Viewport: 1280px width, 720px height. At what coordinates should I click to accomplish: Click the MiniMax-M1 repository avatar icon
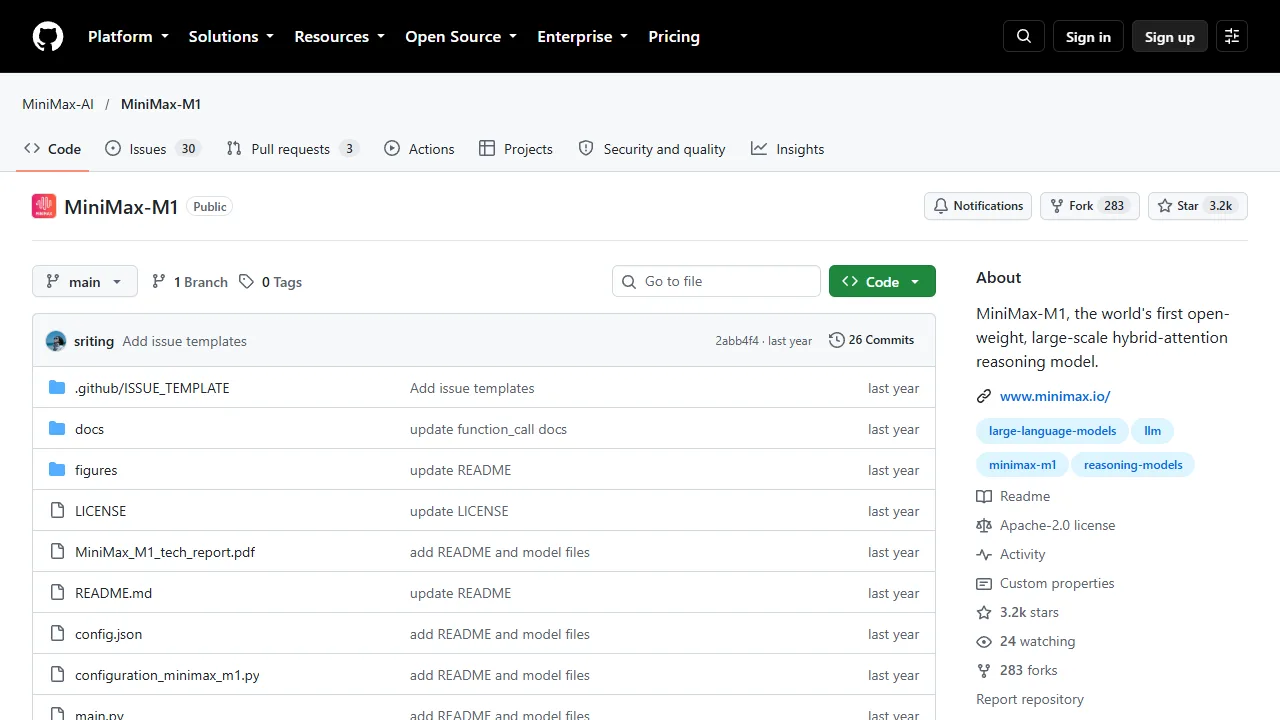point(44,207)
